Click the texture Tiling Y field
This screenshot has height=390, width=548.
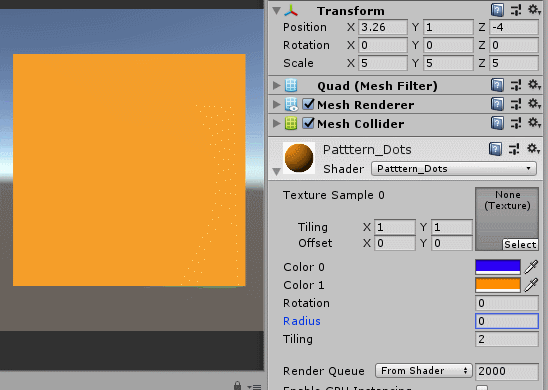tap(452, 227)
